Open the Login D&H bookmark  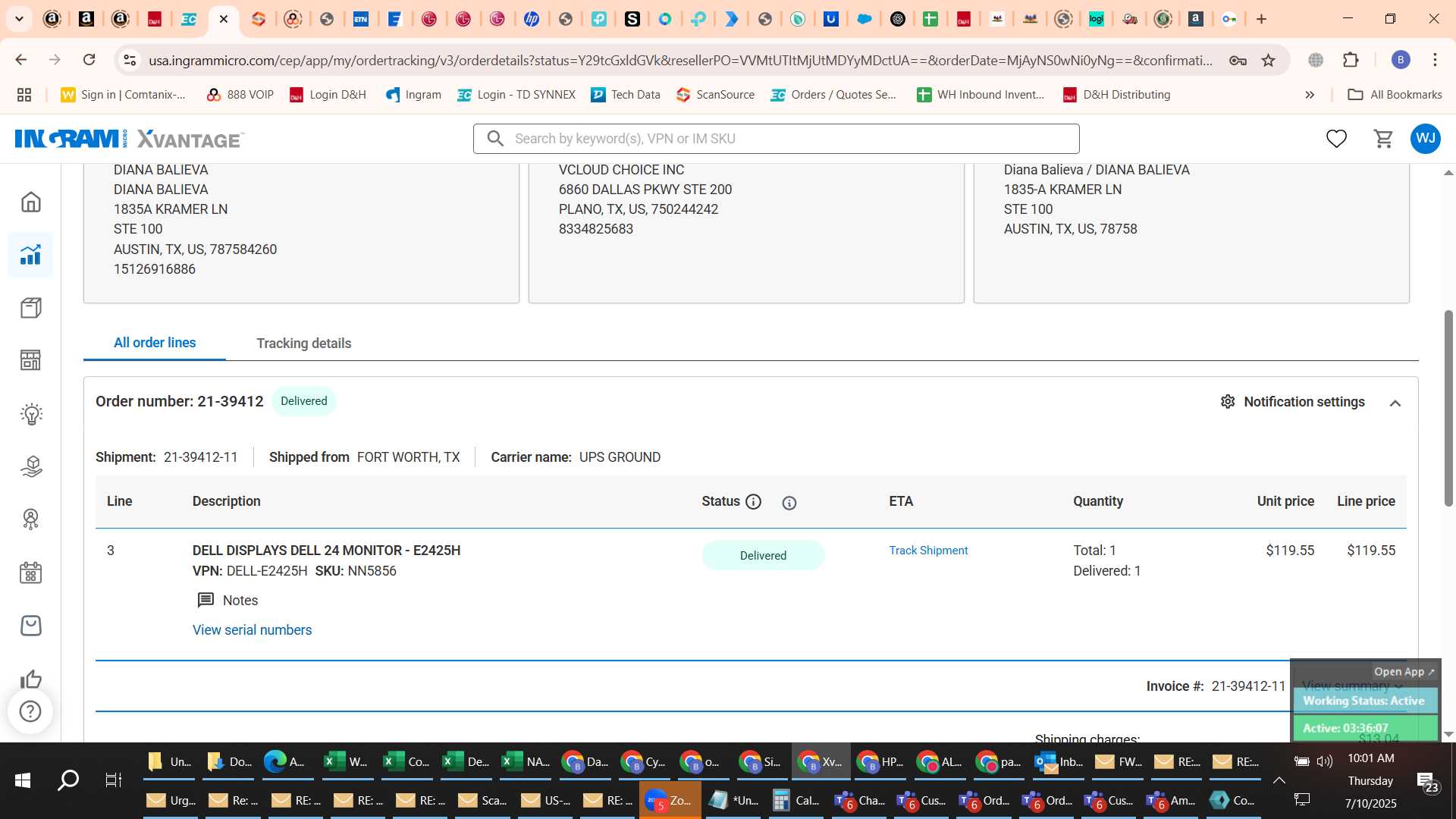[328, 95]
